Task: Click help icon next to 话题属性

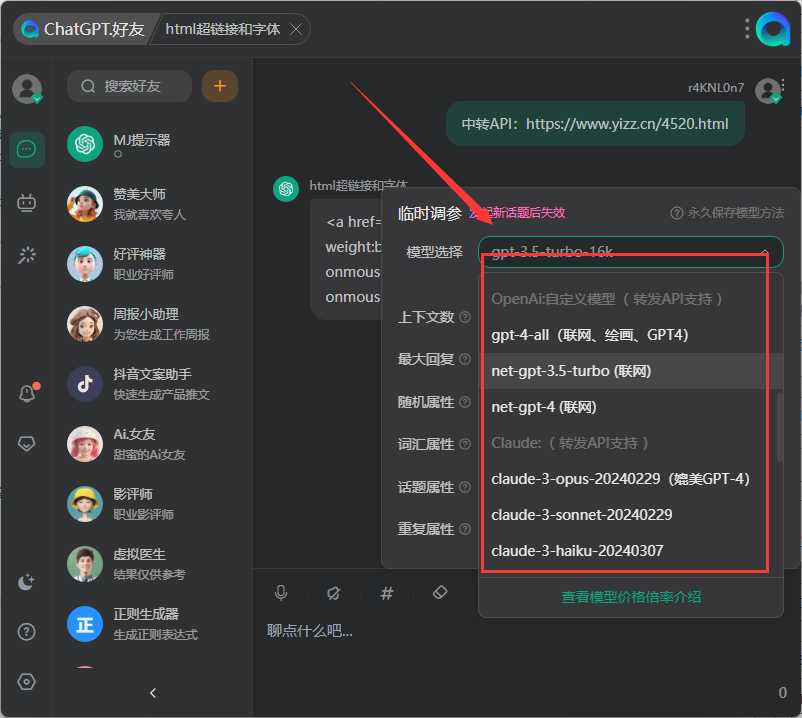Action: [x=465, y=487]
